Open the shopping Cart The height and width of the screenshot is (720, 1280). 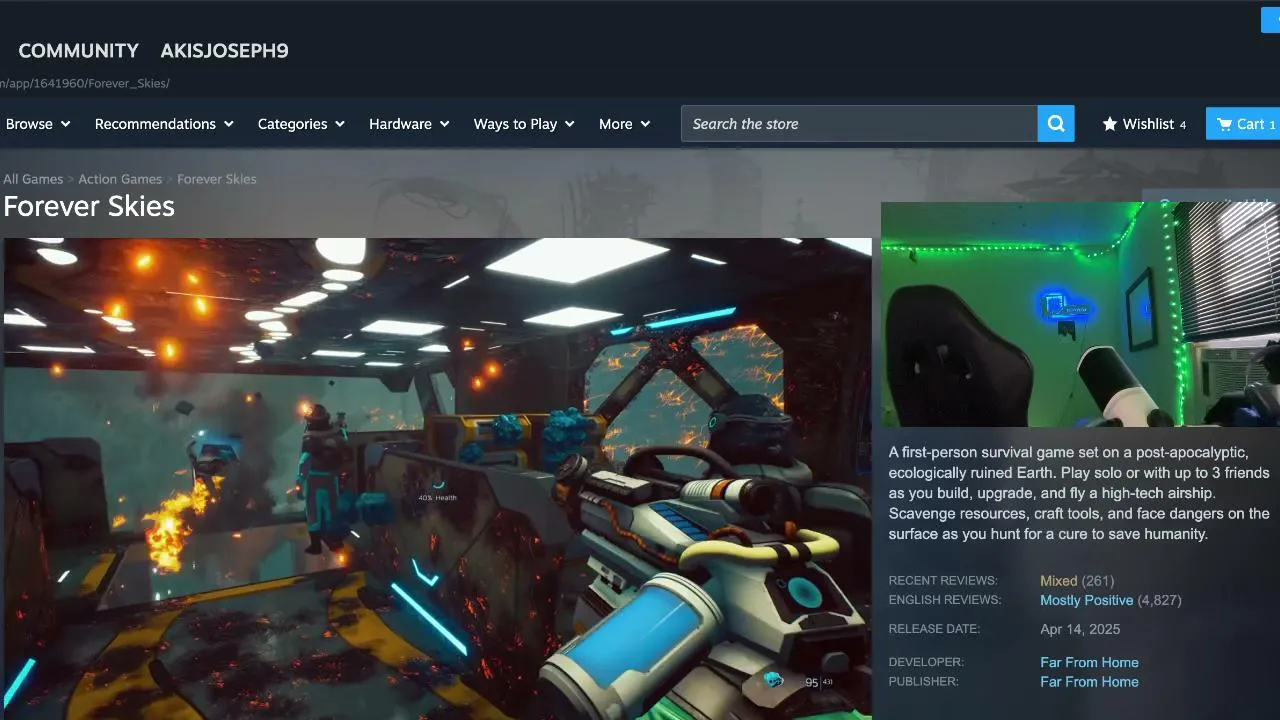click(1243, 124)
